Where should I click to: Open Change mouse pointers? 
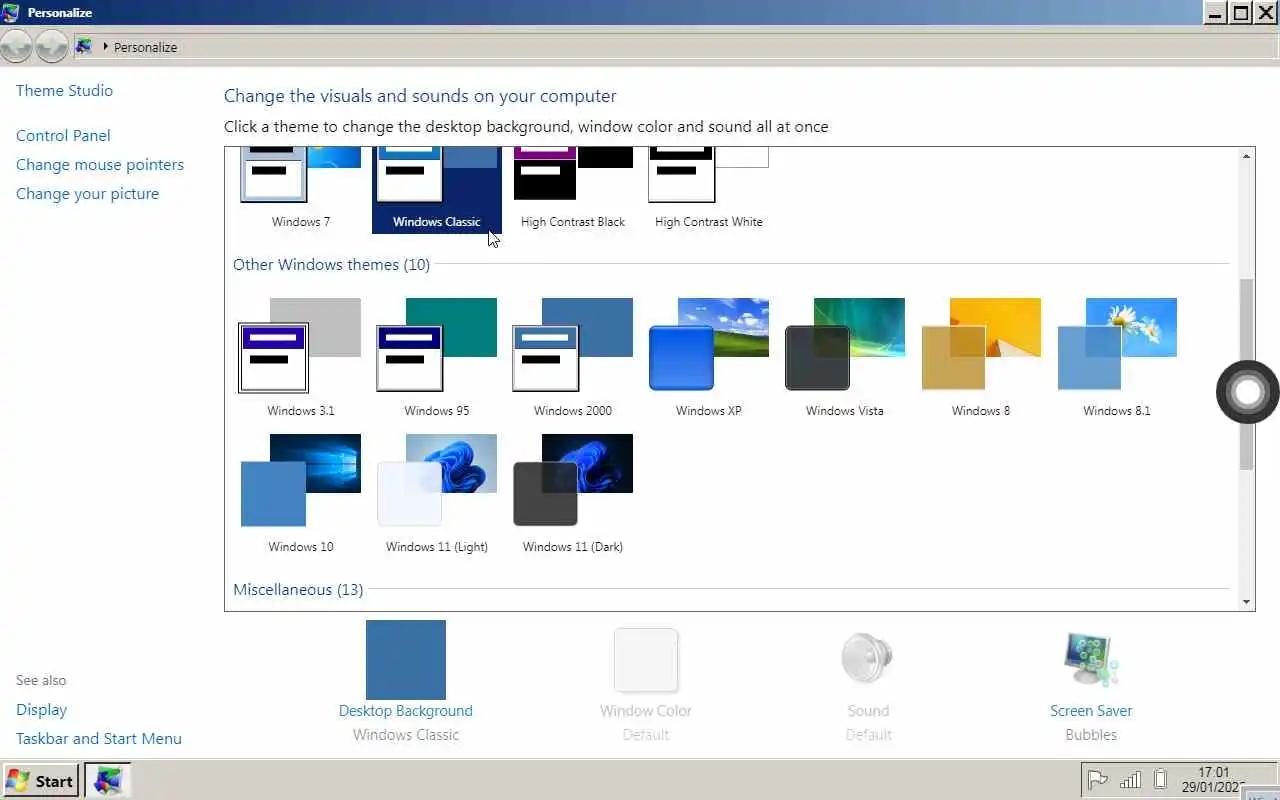pyautogui.click(x=100, y=164)
